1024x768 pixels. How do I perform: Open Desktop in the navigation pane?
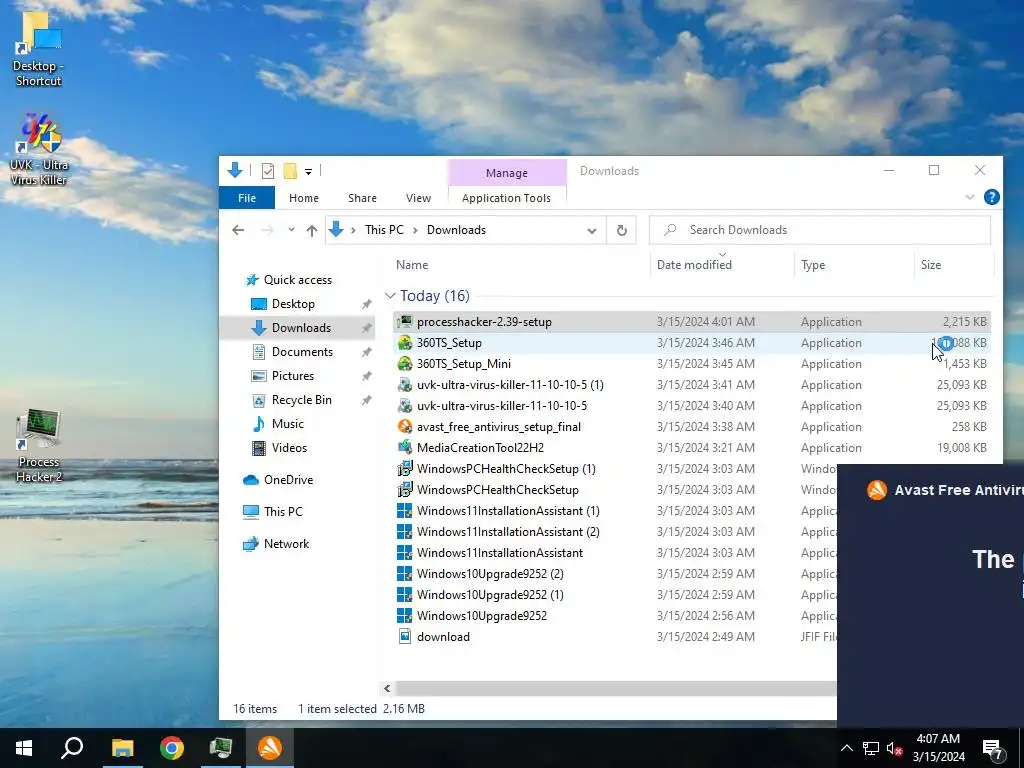[x=293, y=304]
